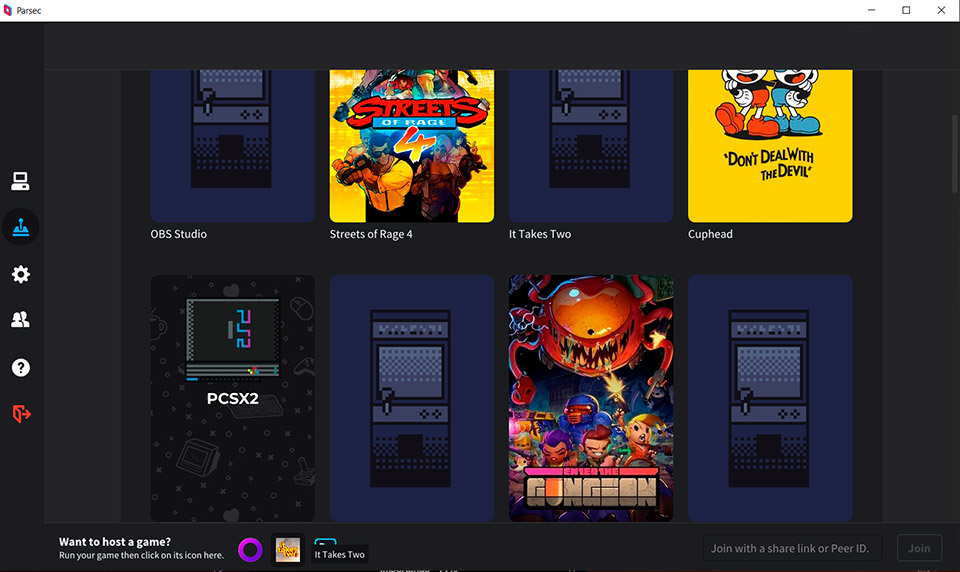
Task: Open Enter the Gungeon cover art
Action: coord(591,398)
